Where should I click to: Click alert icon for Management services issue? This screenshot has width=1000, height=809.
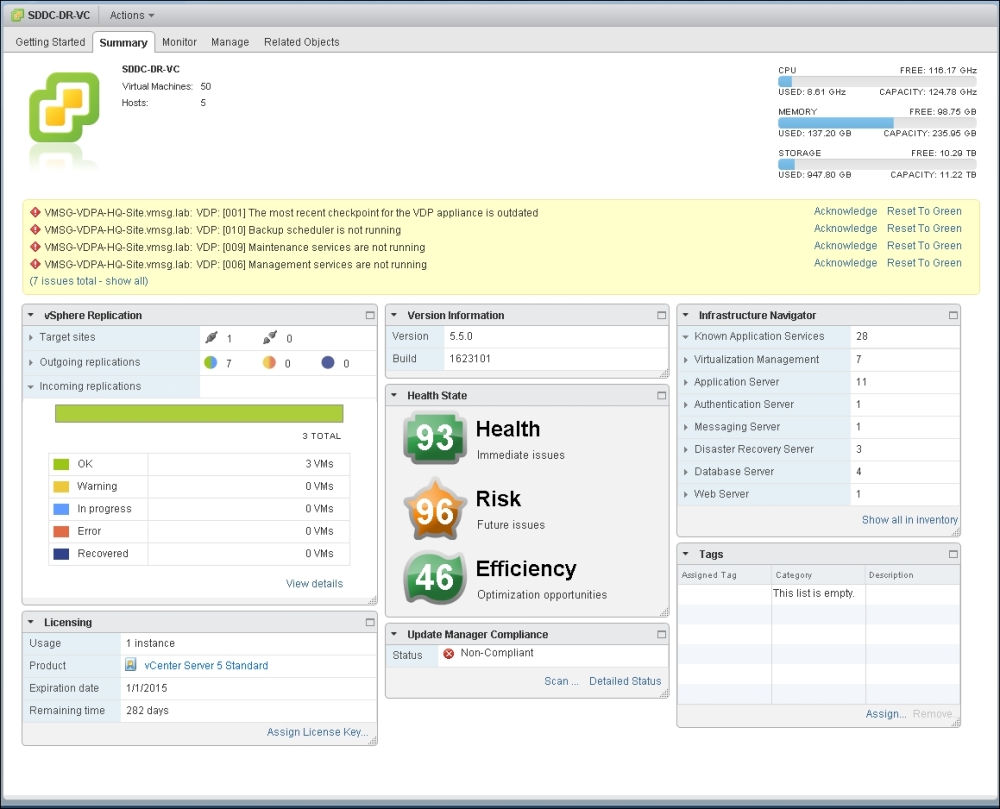point(36,264)
